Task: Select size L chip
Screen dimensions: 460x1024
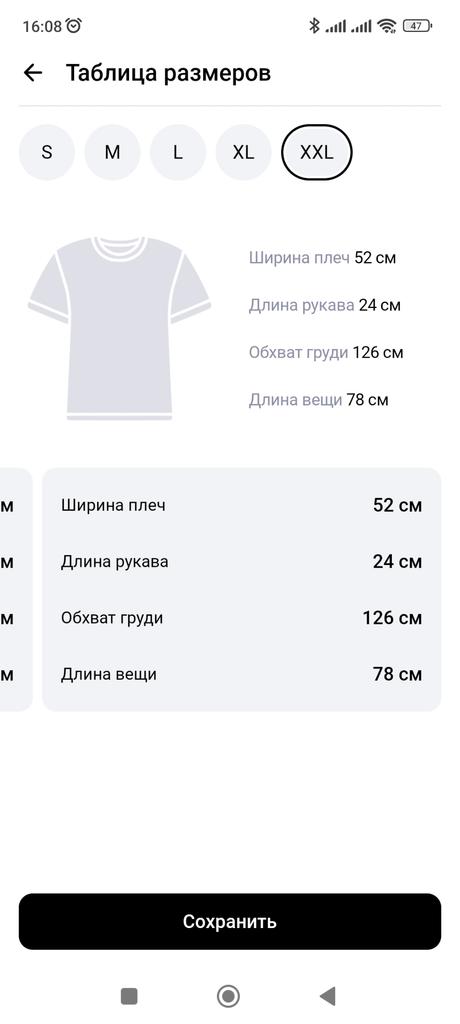Action: click(x=178, y=152)
